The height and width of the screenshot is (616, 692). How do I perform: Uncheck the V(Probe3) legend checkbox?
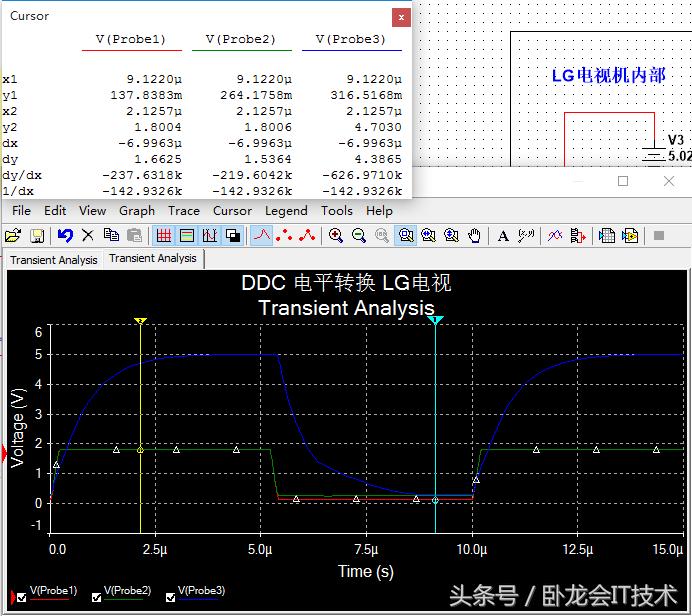(170, 597)
